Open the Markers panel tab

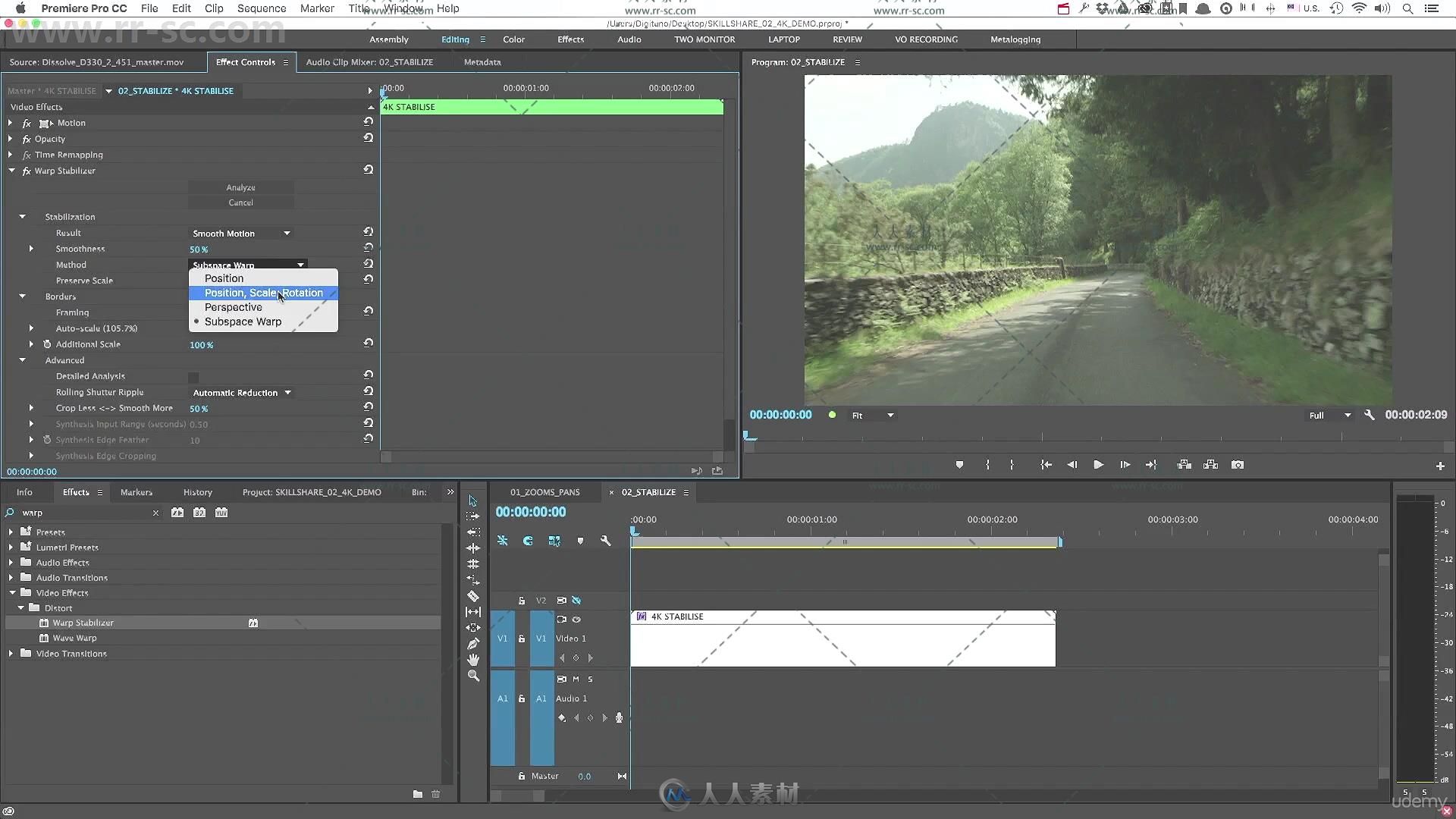(136, 492)
